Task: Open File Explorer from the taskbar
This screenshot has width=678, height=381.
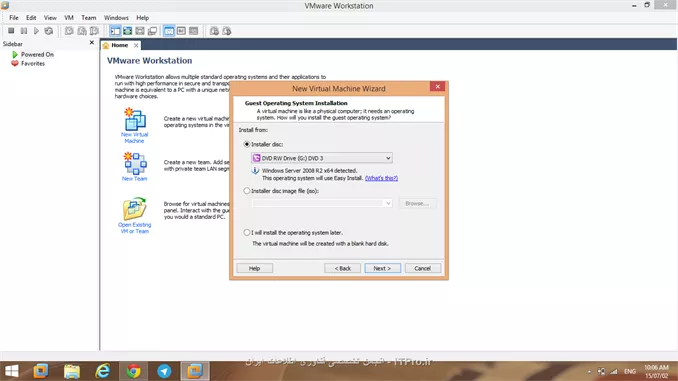Action: 72,371
